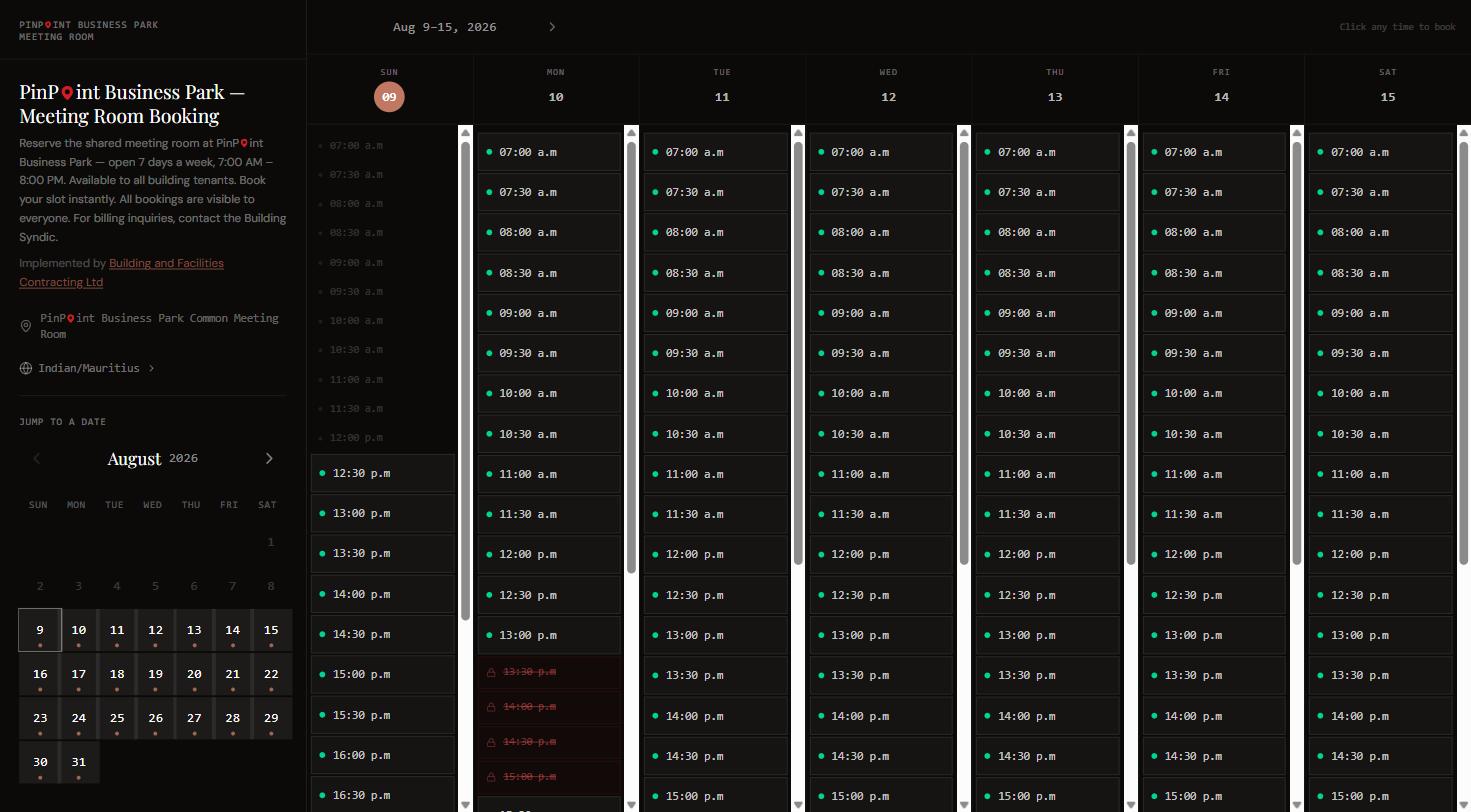This screenshot has height=812, width=1471.
Task: Go to next week using top chevron
Action: 552,27
